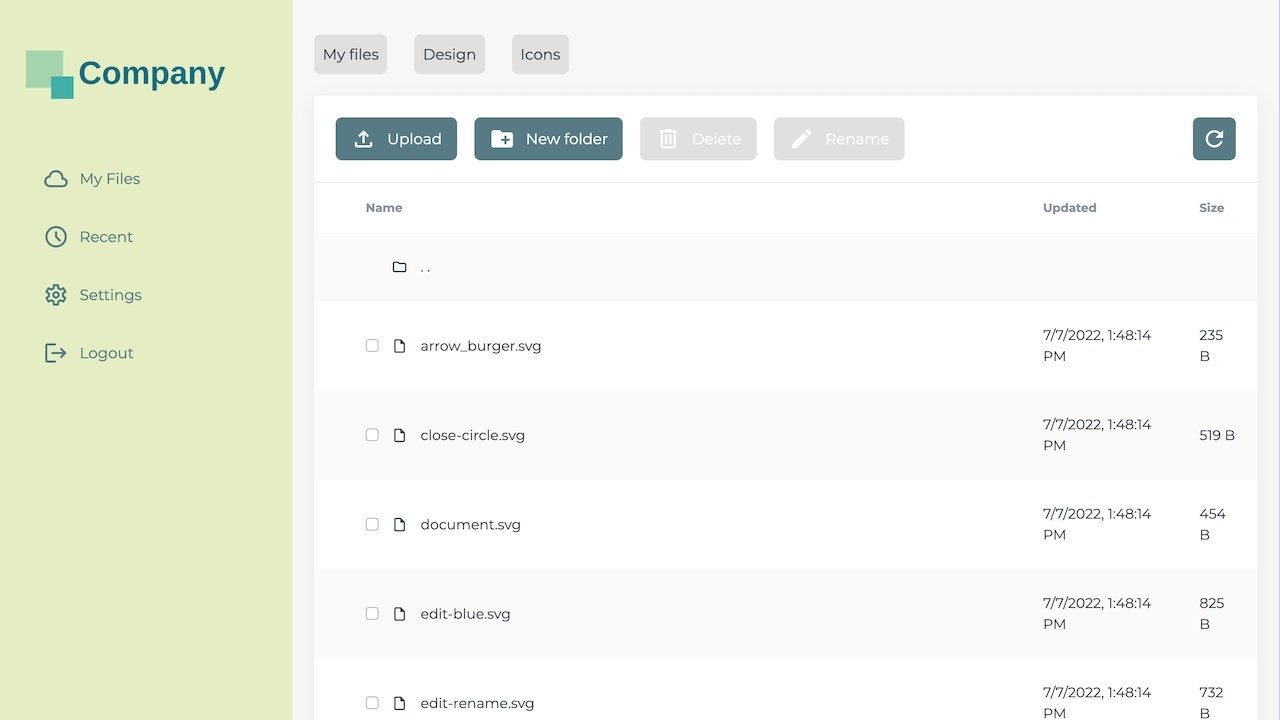Viewport: 1280px width, 720px height.
Task: Open the file edit-blue.svg
Action: pyautogui.click(x=466, y=614)
